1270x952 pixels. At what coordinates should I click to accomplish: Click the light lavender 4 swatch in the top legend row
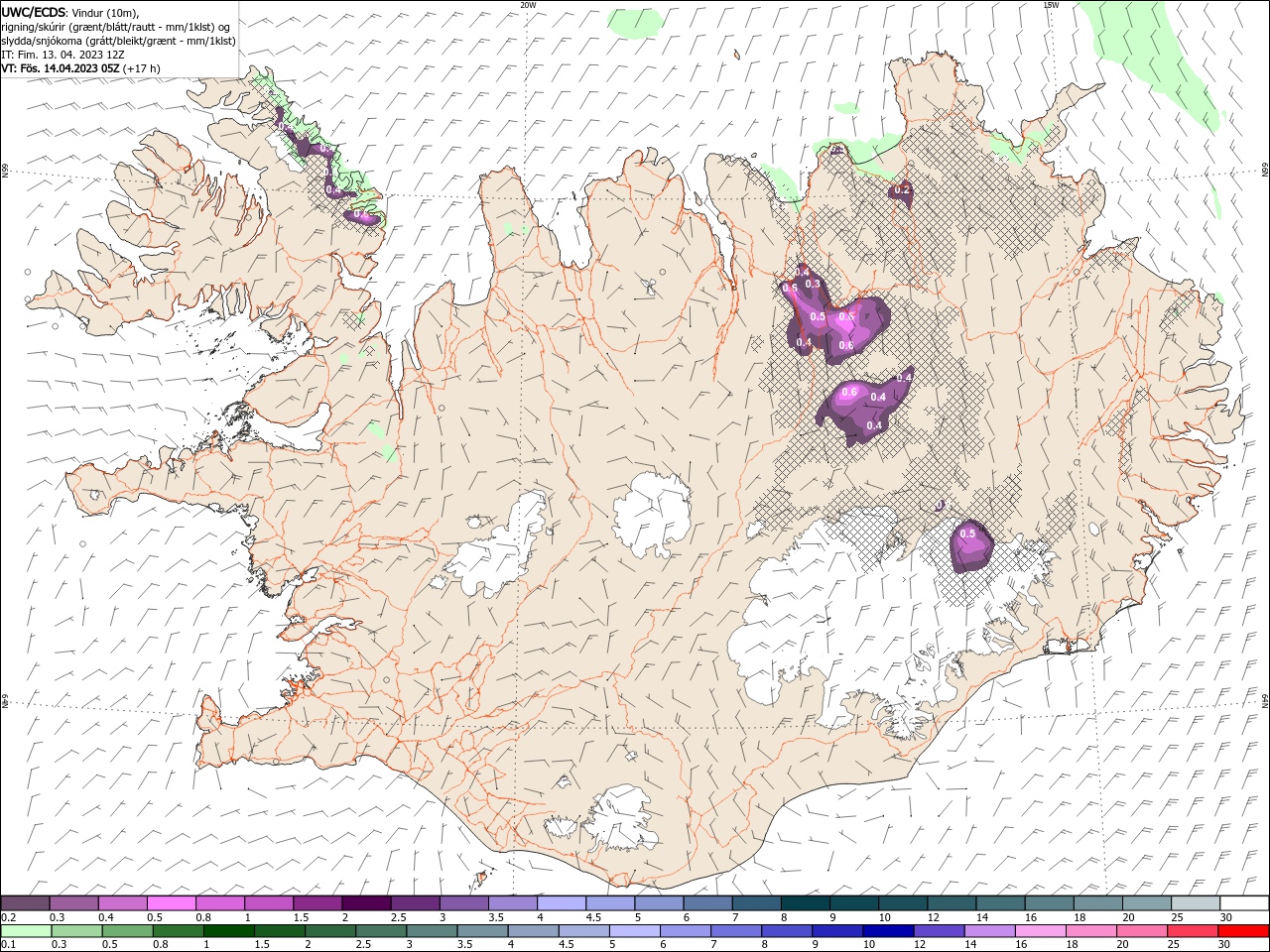[x=562, y=903]
